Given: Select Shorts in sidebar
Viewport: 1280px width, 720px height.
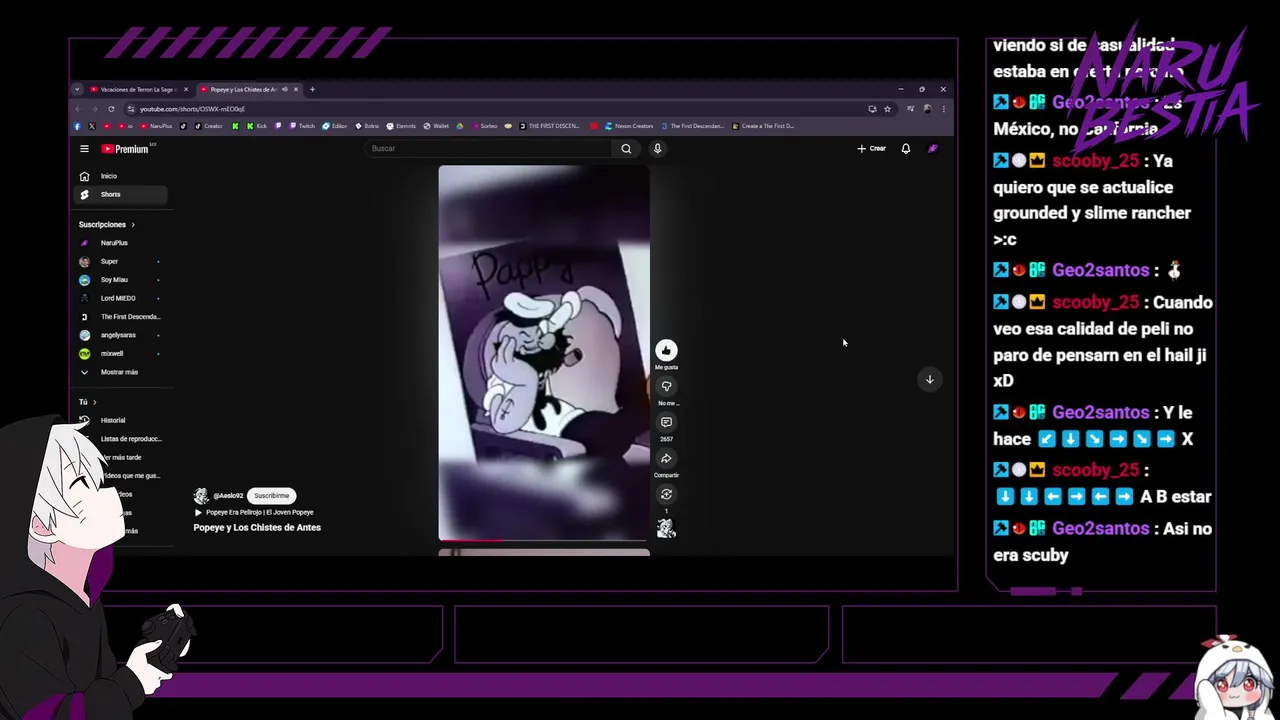Looking at the screenshot, I should pos(121,194).
